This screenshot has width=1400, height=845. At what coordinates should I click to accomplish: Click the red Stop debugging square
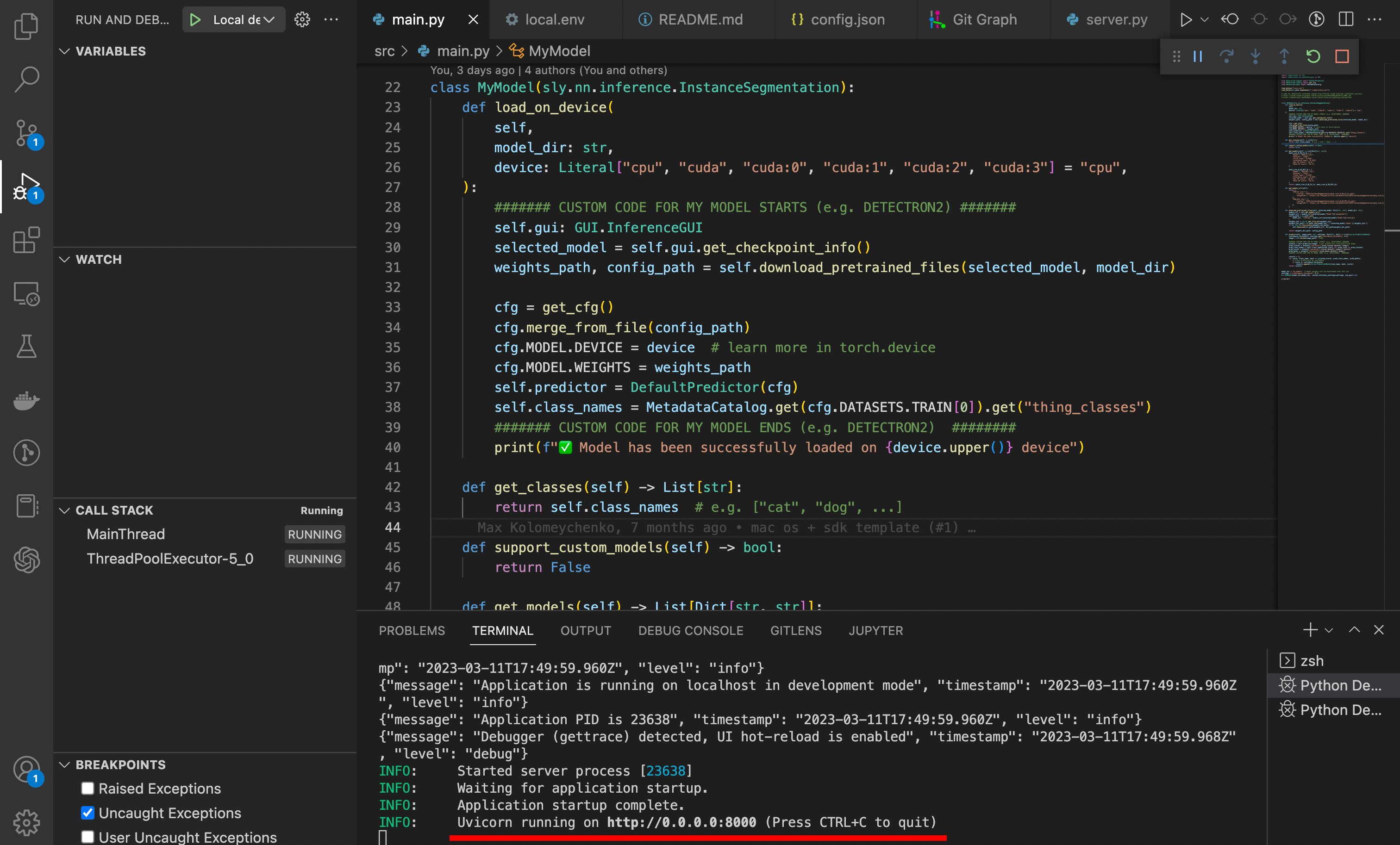click(1342, 56)
